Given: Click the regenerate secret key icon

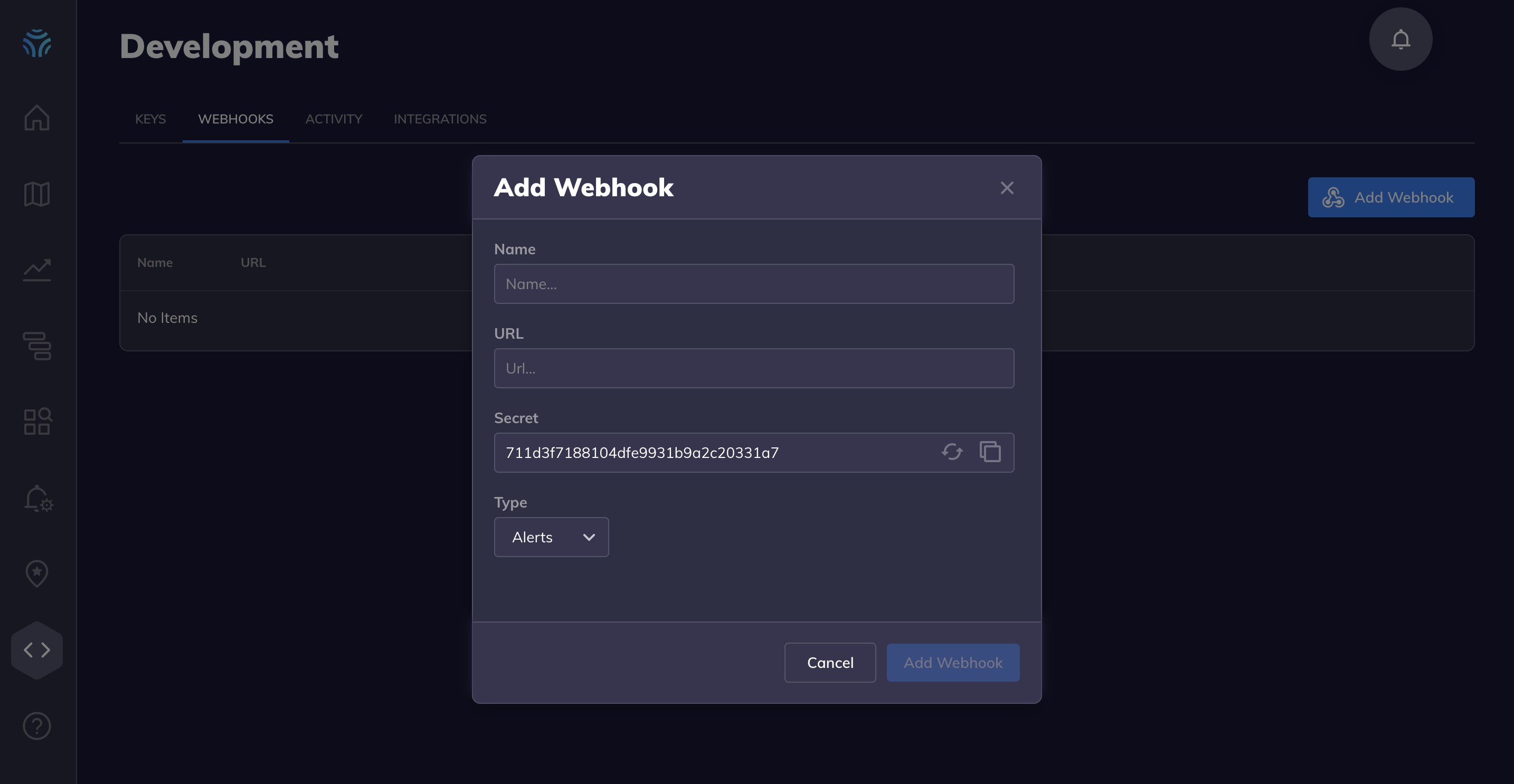Looking at the screenshot, I should [x=952, y=452].
